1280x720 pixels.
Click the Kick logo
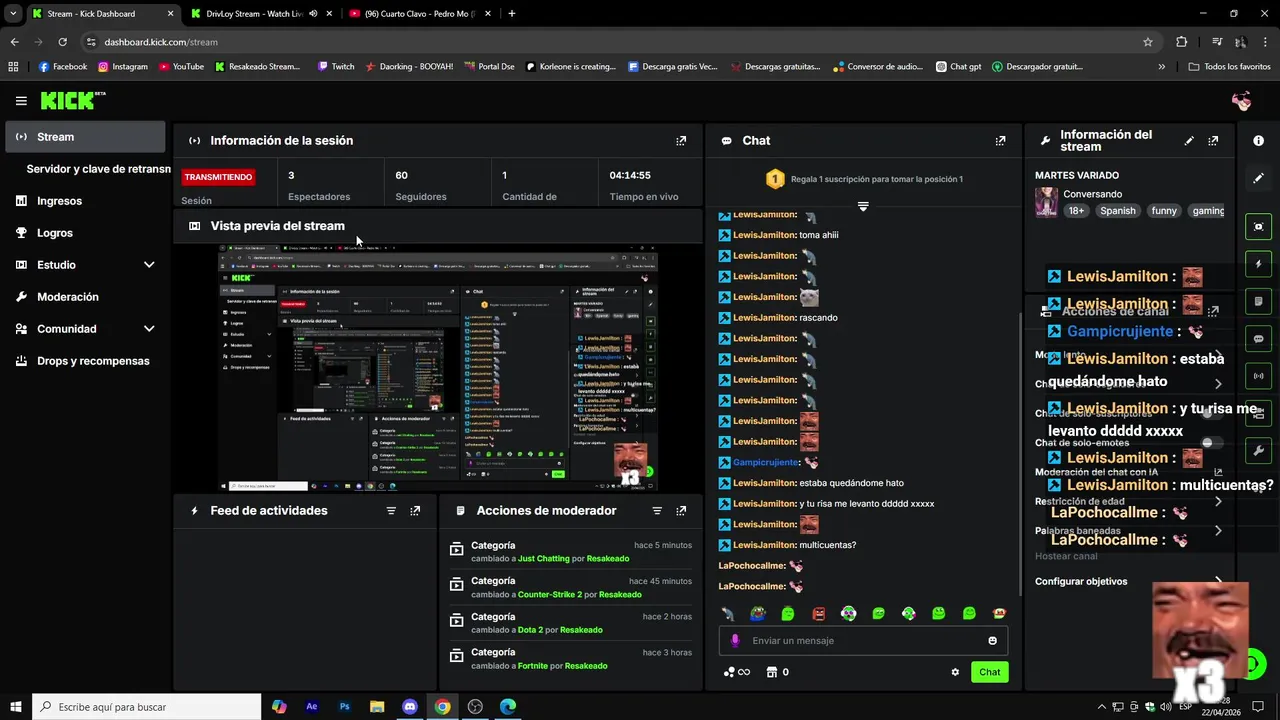pos(72,100)
